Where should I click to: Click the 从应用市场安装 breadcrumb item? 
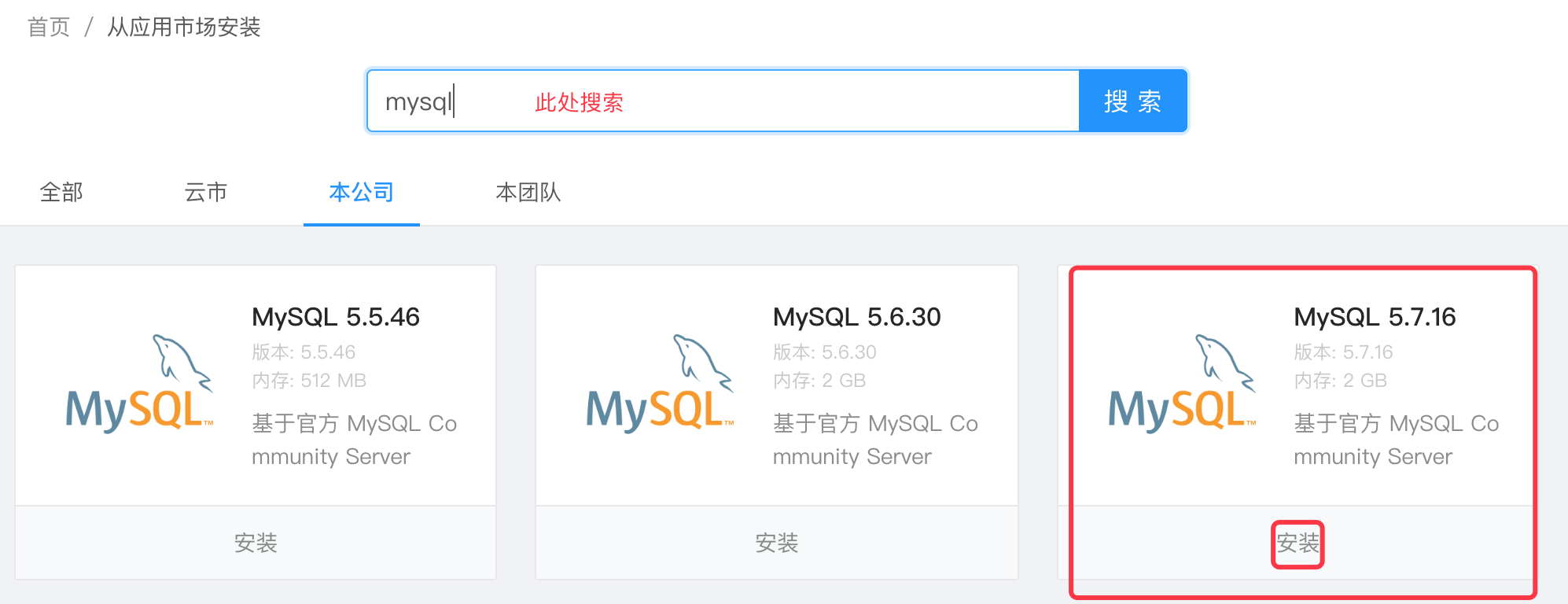[x=184, y=27]
